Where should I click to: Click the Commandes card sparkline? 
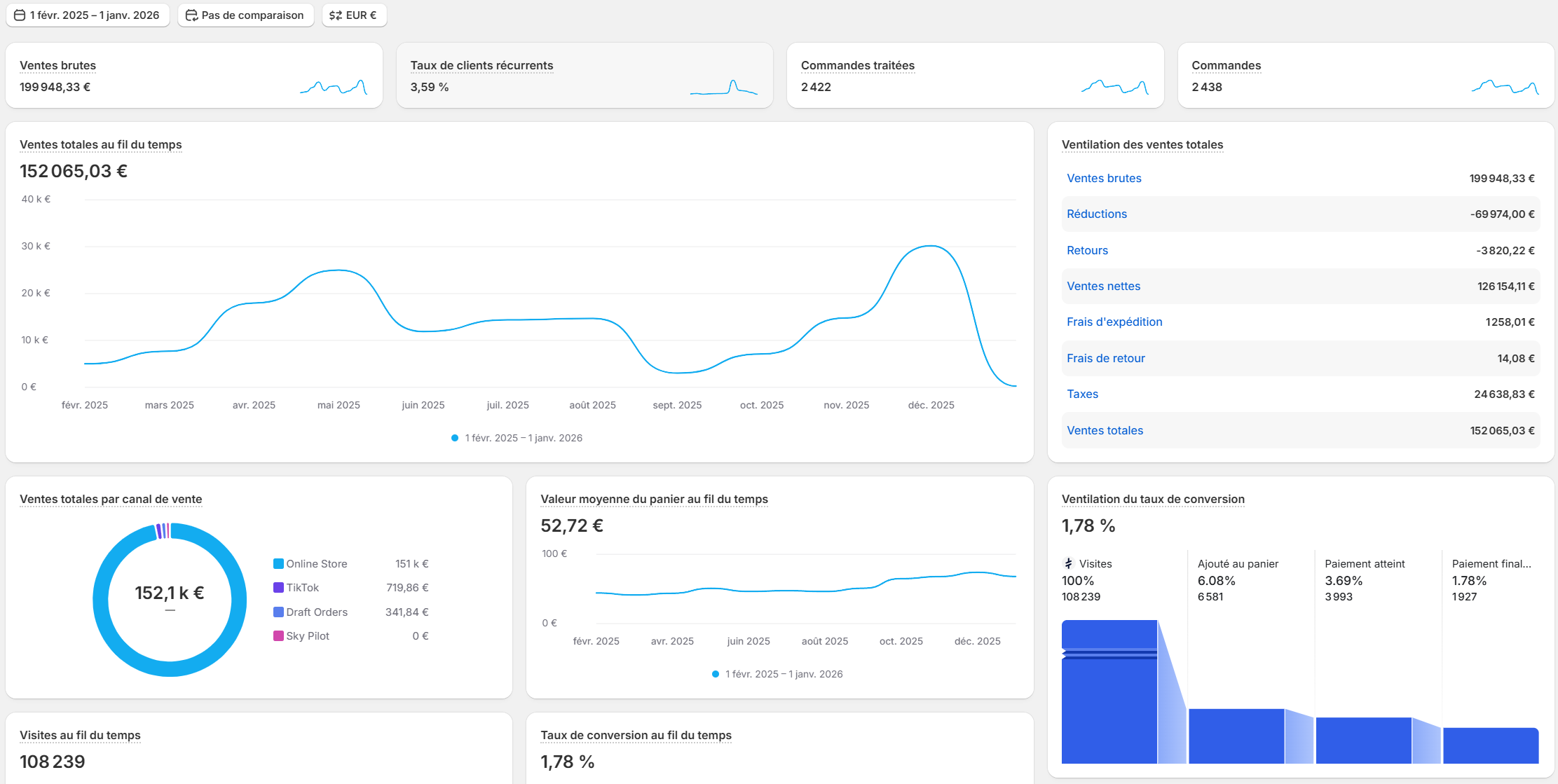(1505, 88)
